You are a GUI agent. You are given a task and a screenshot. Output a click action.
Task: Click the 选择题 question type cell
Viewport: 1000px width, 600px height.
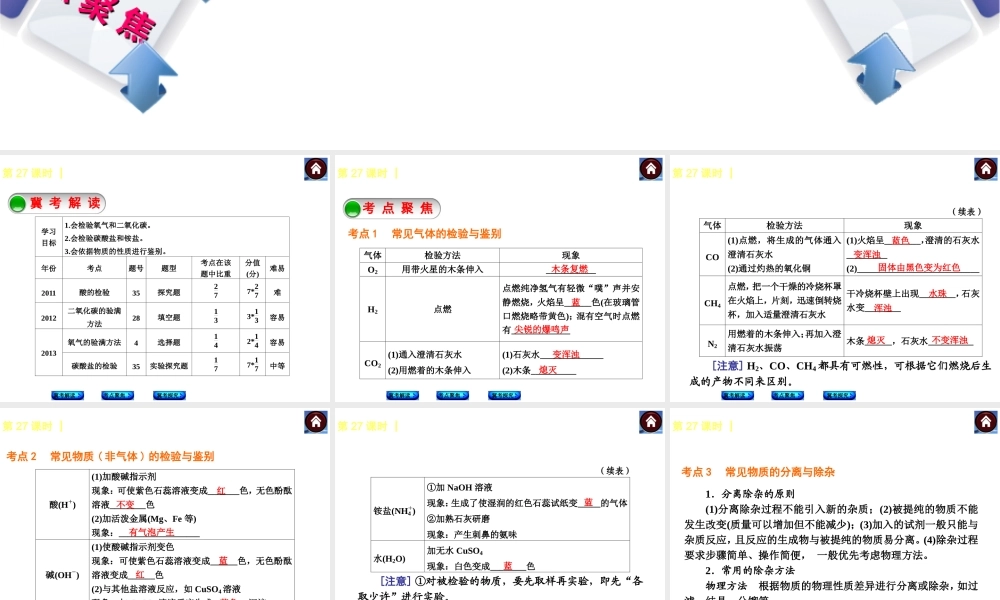click(x=169, y=342)
